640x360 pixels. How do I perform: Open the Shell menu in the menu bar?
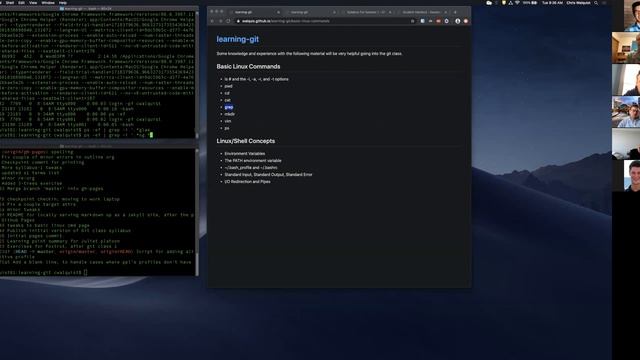(x=10, y=2)
